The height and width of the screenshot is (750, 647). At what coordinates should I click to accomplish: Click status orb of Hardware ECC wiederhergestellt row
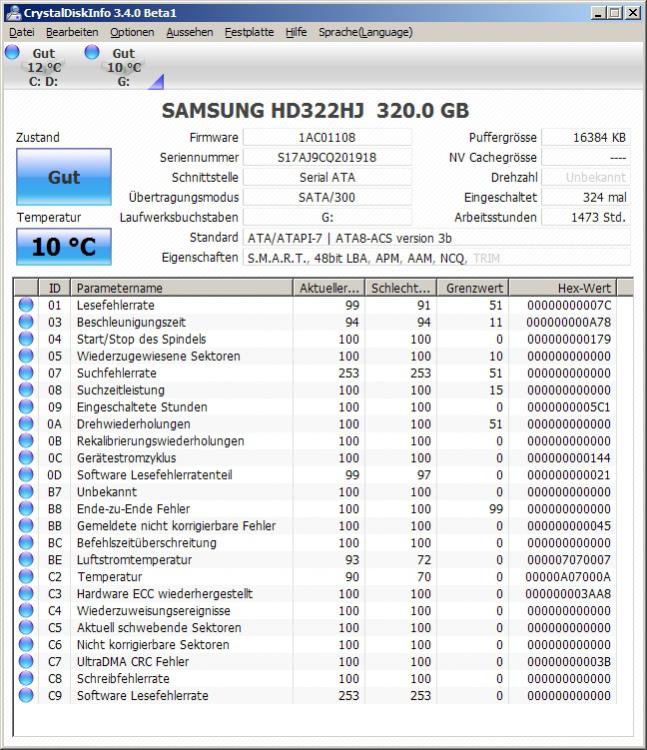(x=26, y=594)
